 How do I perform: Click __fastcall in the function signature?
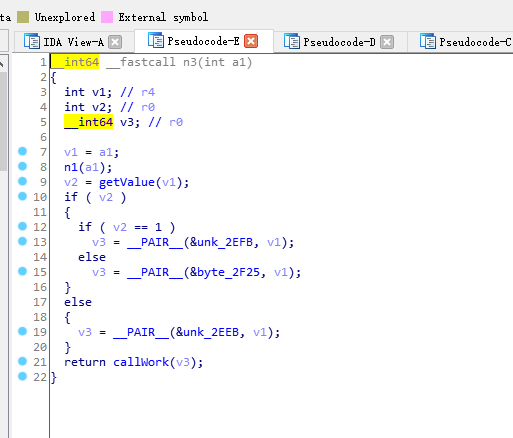[x=141, y=62]
